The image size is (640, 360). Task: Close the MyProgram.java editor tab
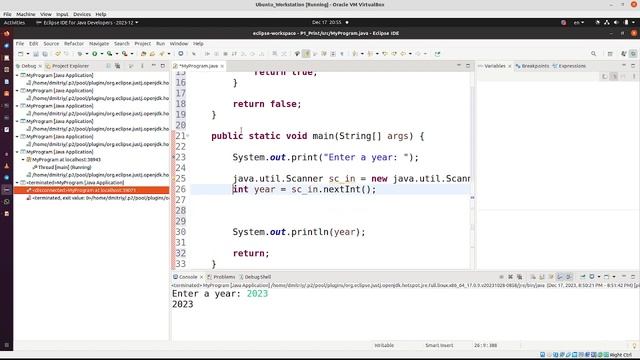point(222,66)
